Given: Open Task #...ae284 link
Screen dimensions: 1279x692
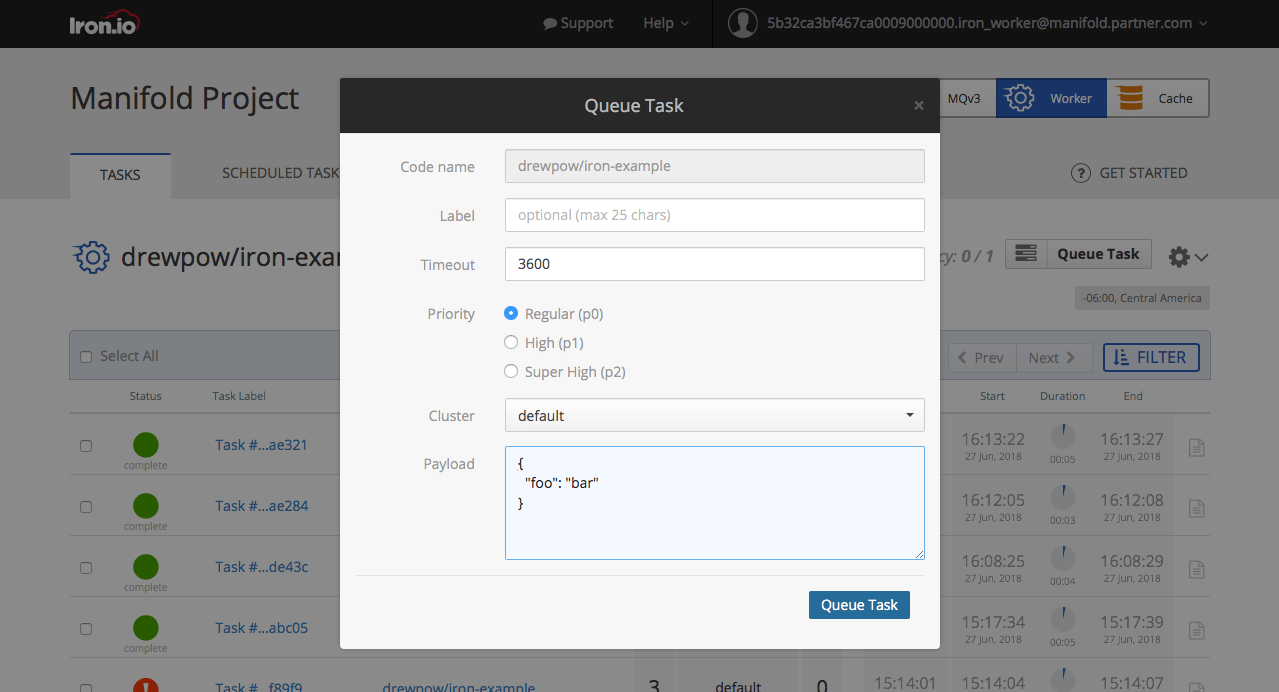Looking at the screenshot, I should tap(261, 506).
